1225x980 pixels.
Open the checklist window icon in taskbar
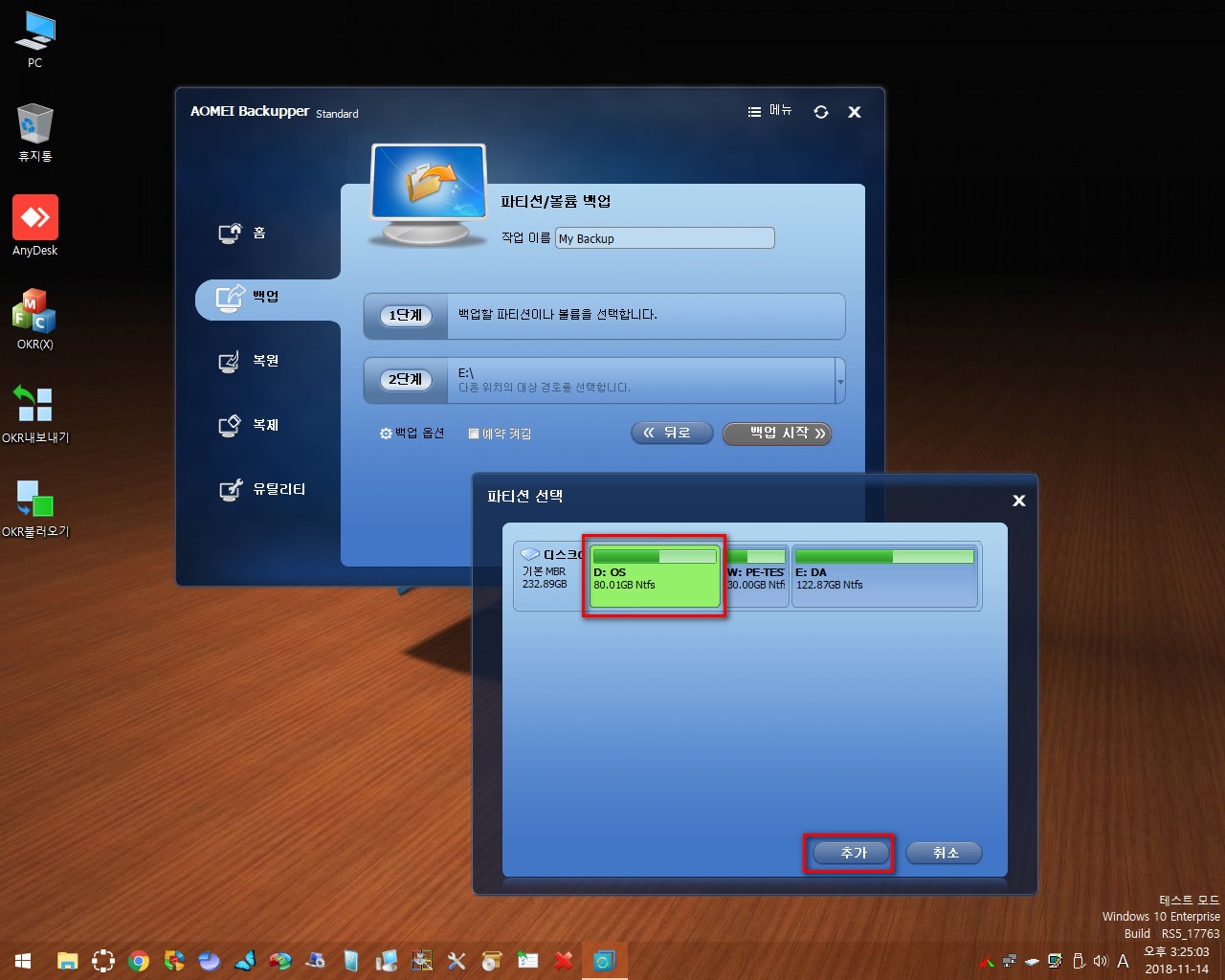pos(528,961)
